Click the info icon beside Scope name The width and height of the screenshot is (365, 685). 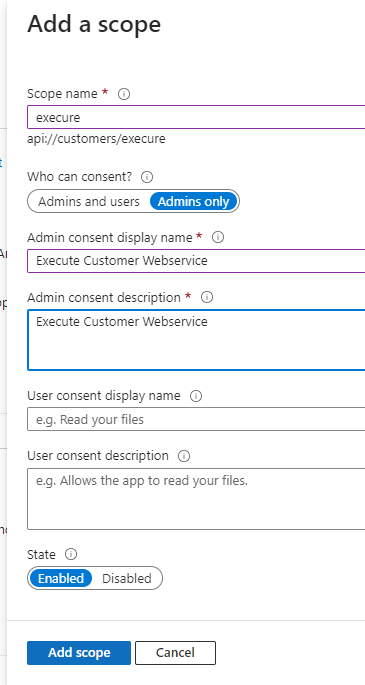click(124, 94)
